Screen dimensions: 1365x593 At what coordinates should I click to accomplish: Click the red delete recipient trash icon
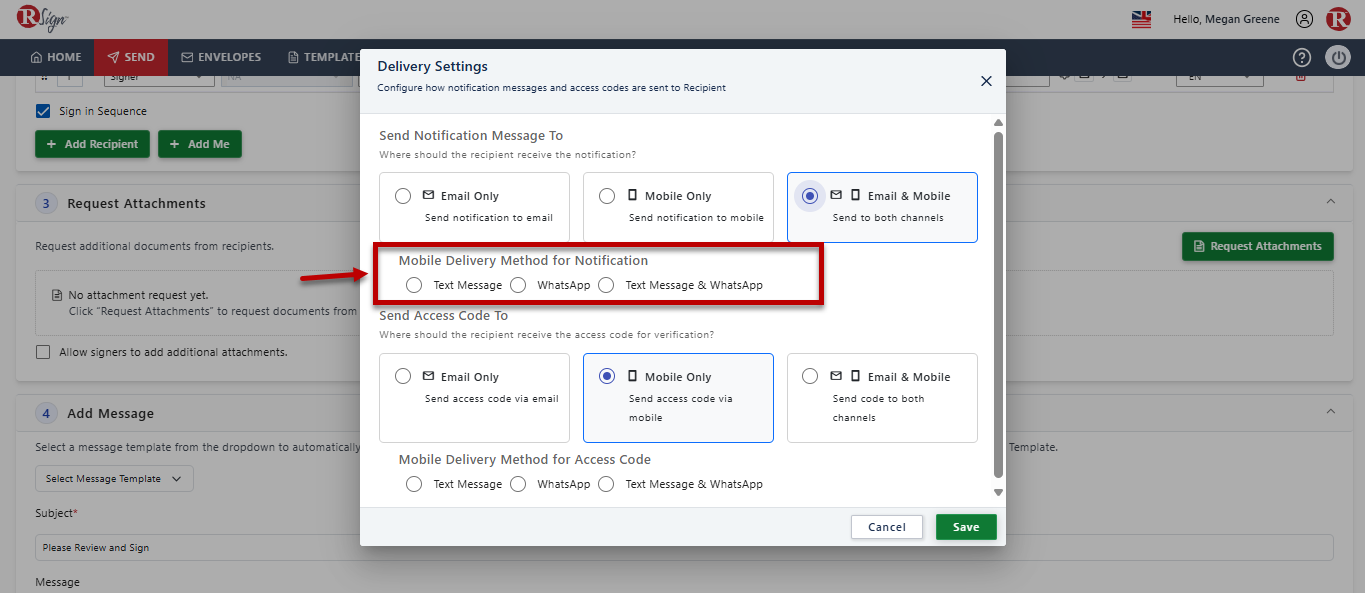1300,77
